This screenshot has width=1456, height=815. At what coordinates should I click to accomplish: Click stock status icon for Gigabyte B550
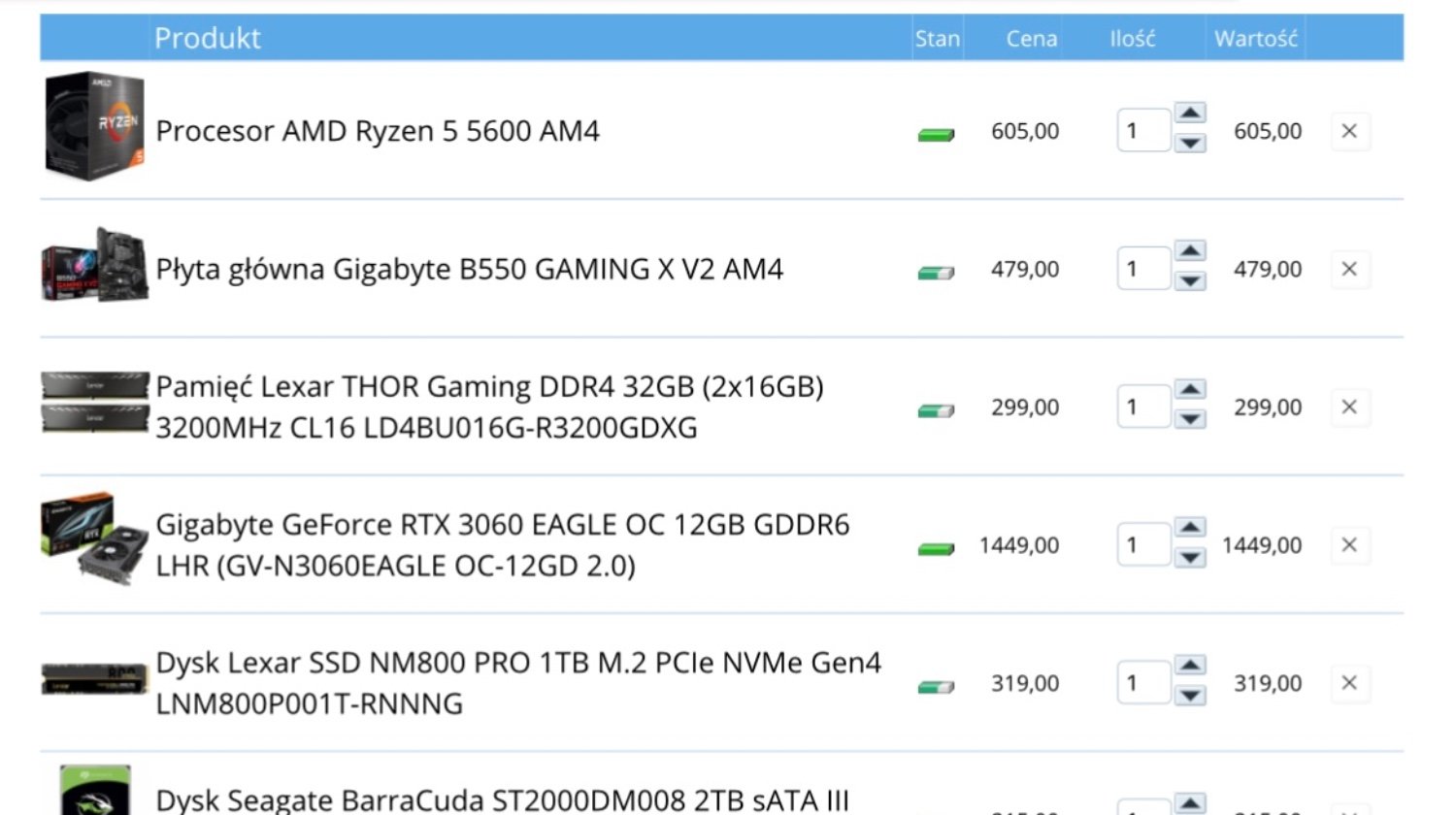click(936, 273)
